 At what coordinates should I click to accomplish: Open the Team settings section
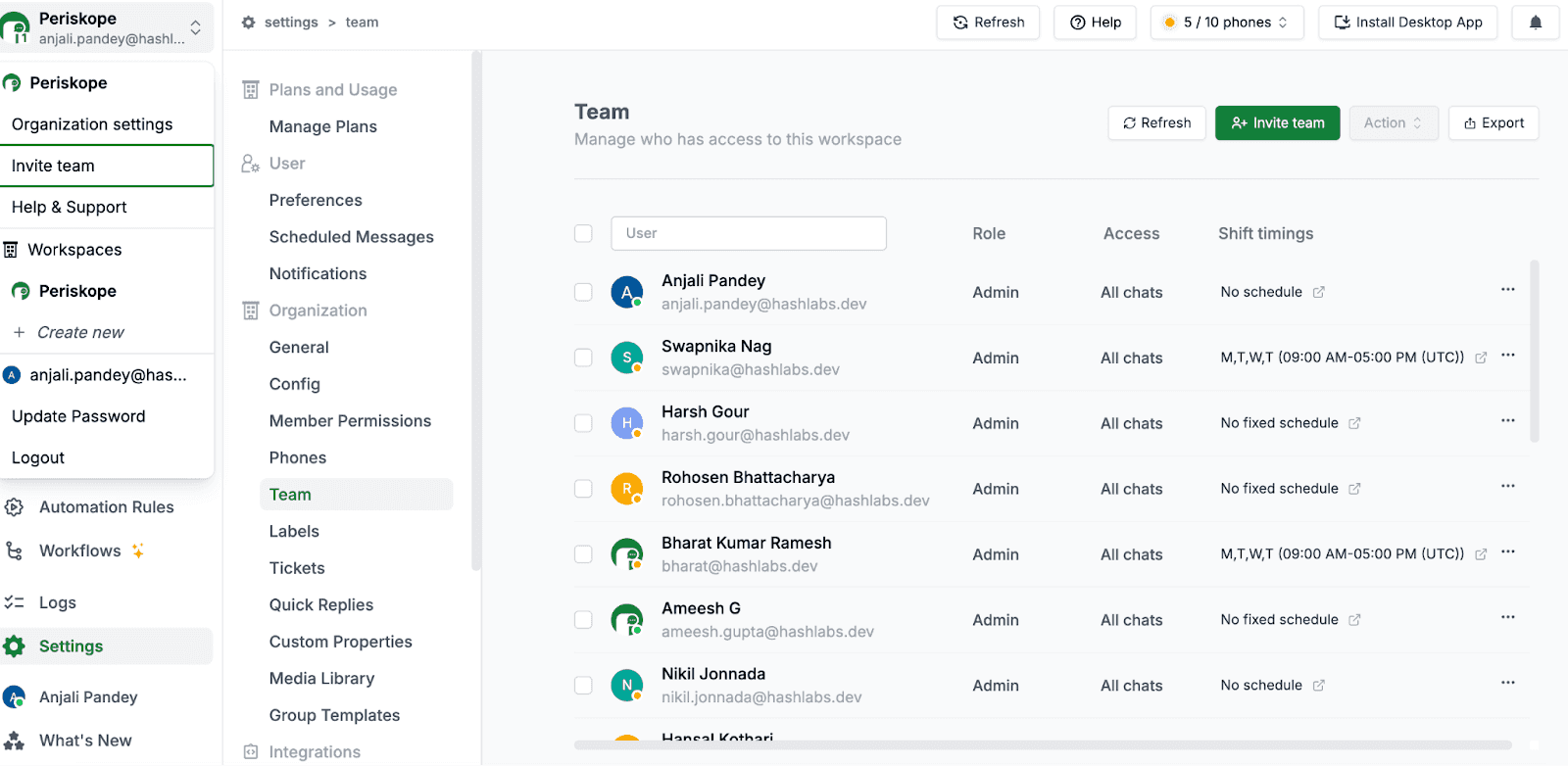tap(356, 495)
